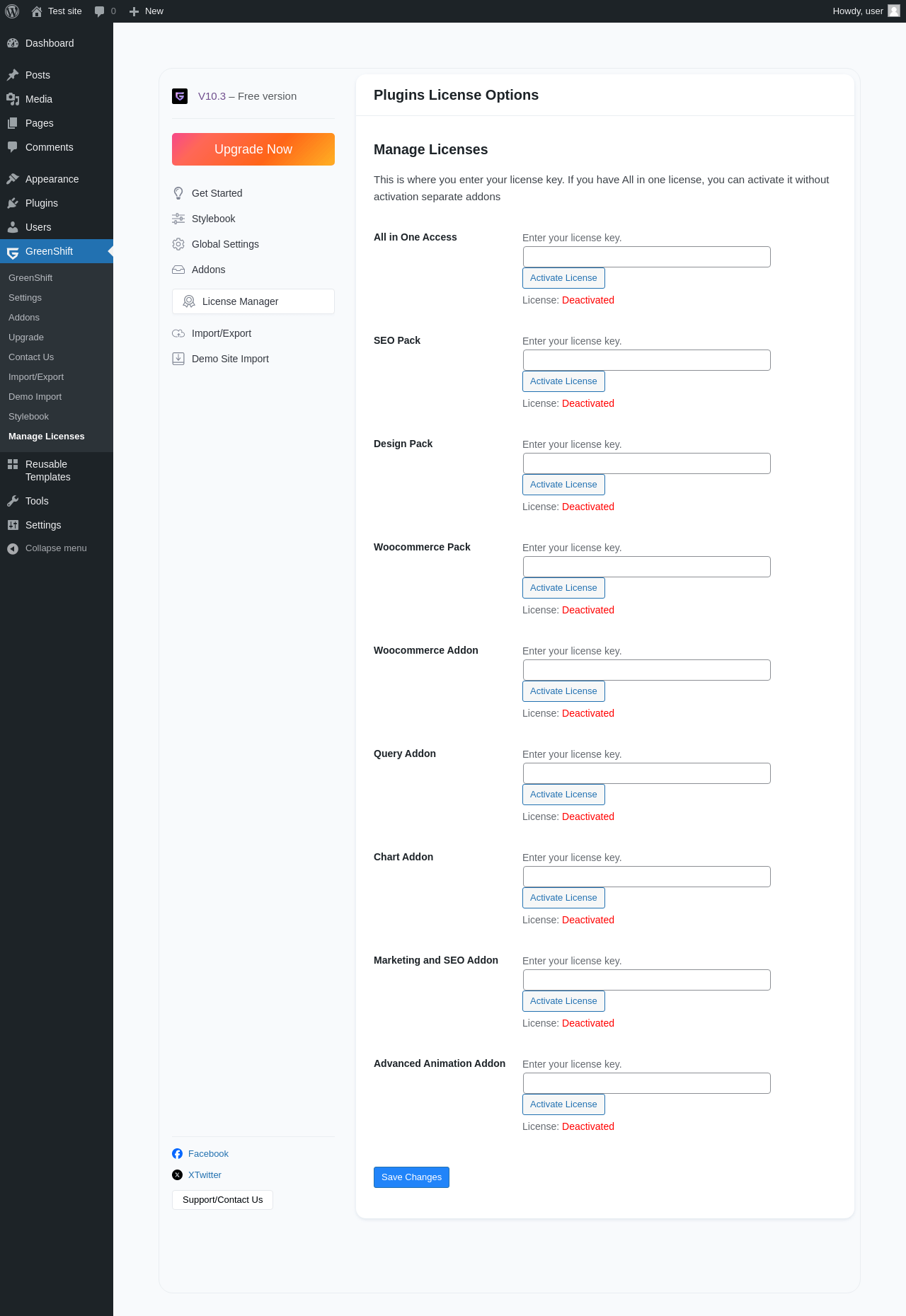Focus the SEO Pack license key field
Image resolution: width=906 pixels, height=1316 pixels.
[647, 360]
